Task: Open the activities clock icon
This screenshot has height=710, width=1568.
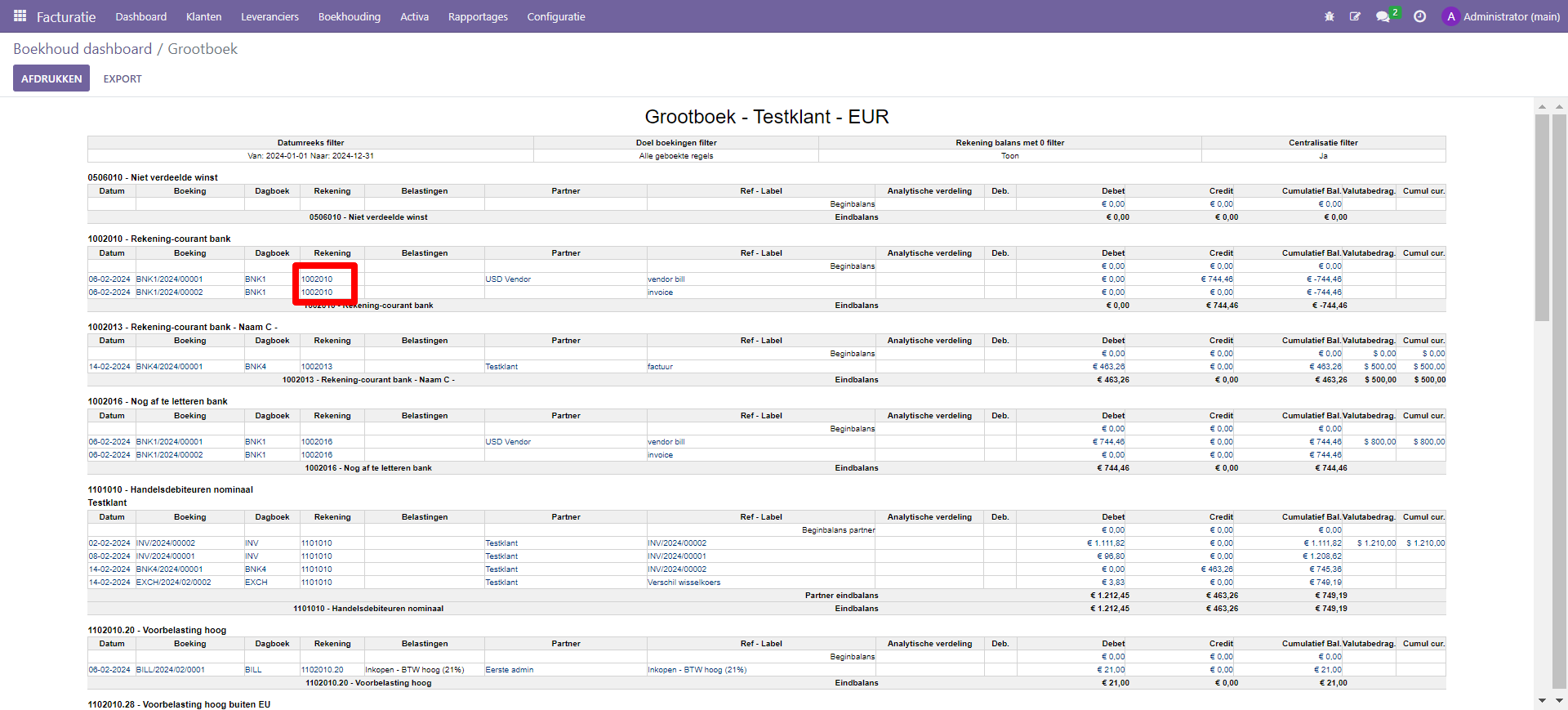Action: [x=1419, y=16]
